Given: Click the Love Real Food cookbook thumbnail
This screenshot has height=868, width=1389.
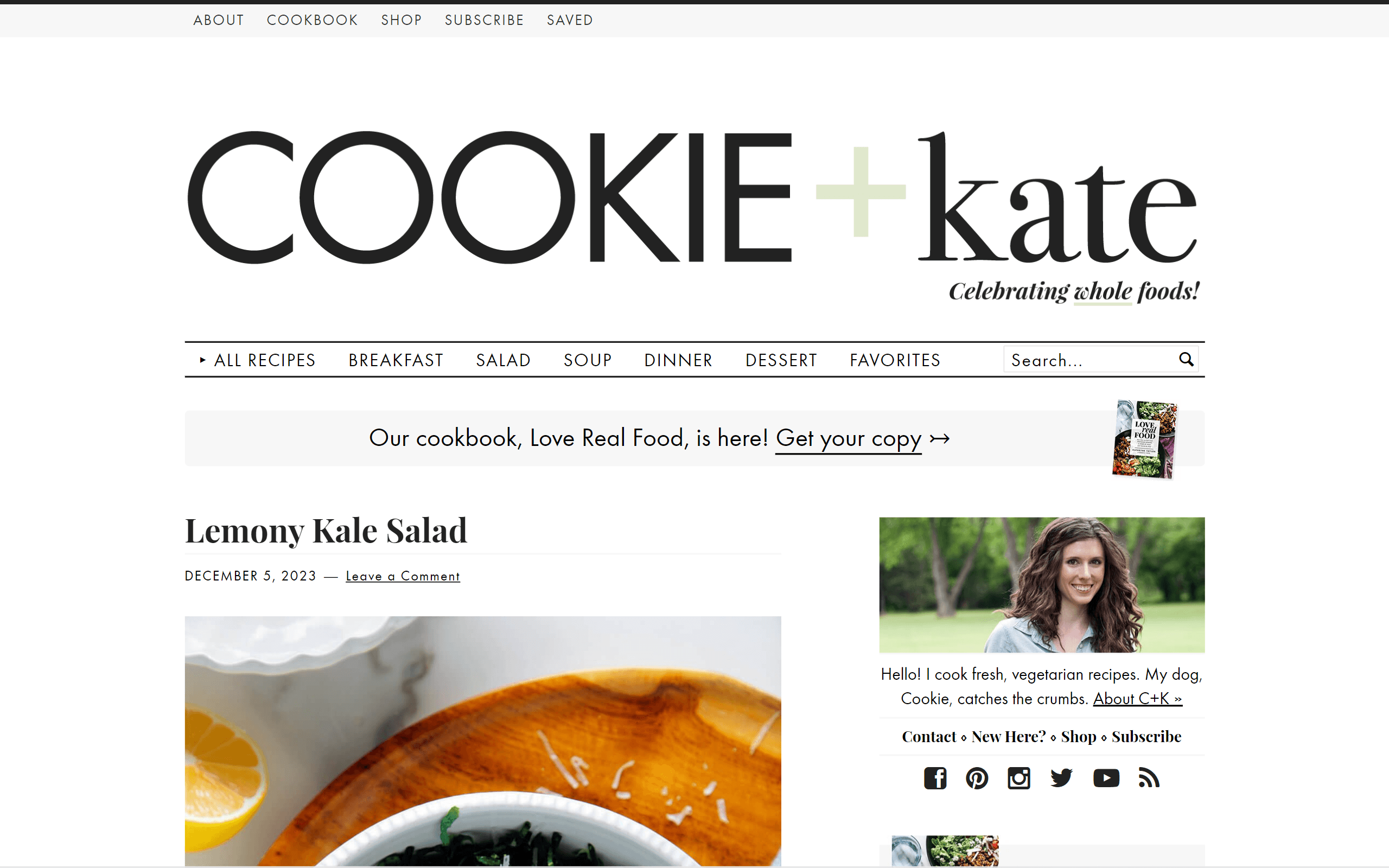Looking at the screenshot, I should [x=1144, y=439].
